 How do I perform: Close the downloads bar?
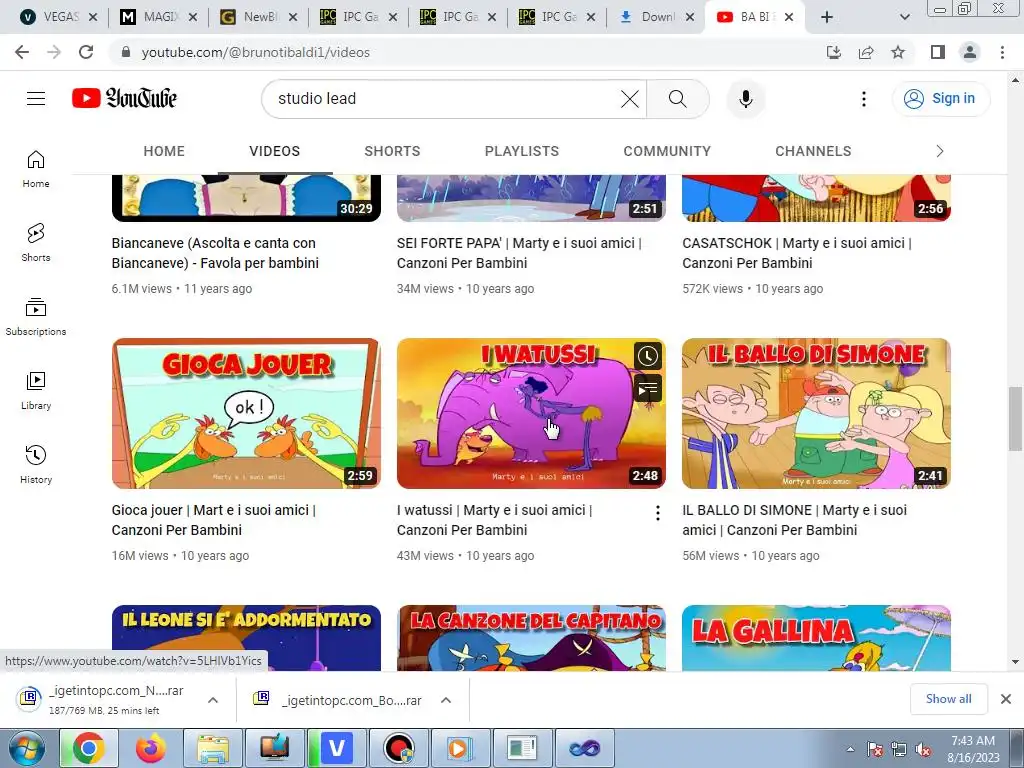pyautogui.click(x=1006, y=699)
